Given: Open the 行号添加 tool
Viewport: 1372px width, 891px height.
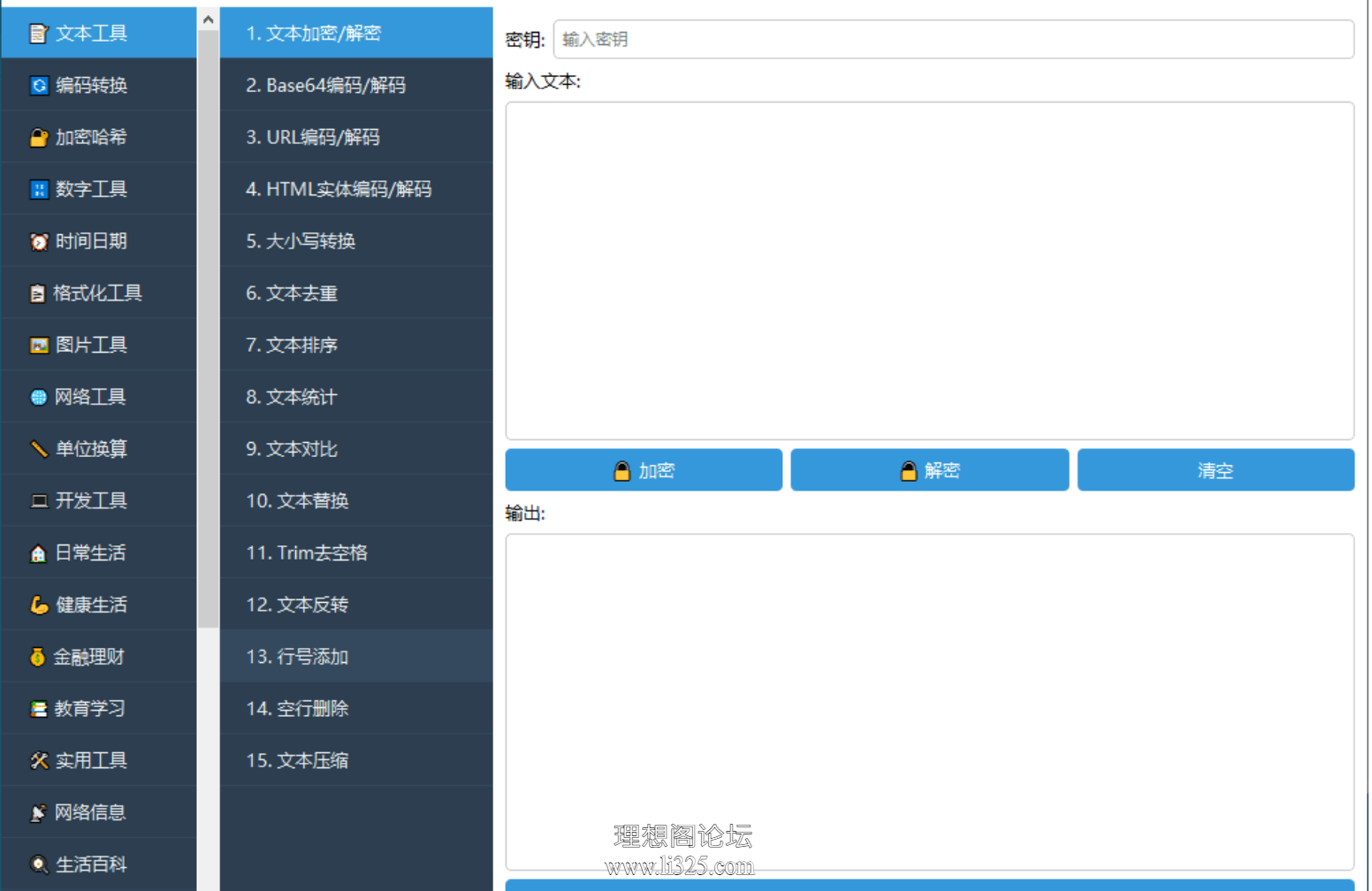Looking at the screenshot, I should (x=356, y=657).
